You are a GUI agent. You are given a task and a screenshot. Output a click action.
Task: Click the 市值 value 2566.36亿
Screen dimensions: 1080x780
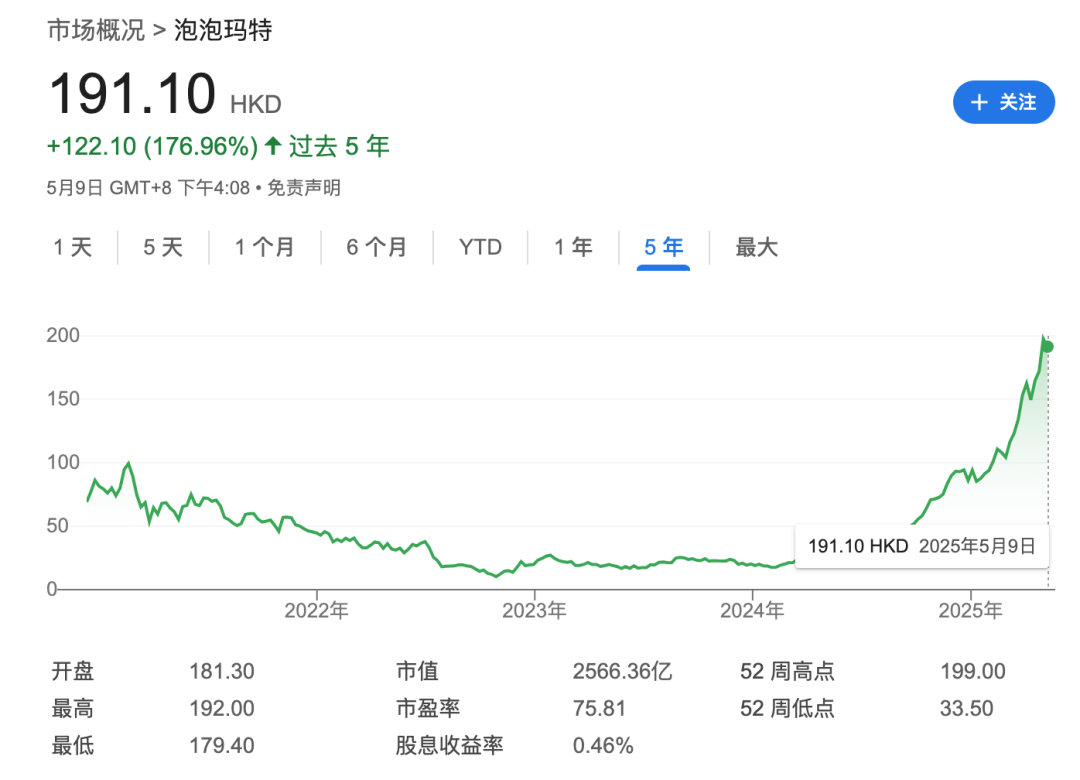[x=622, y=671]
